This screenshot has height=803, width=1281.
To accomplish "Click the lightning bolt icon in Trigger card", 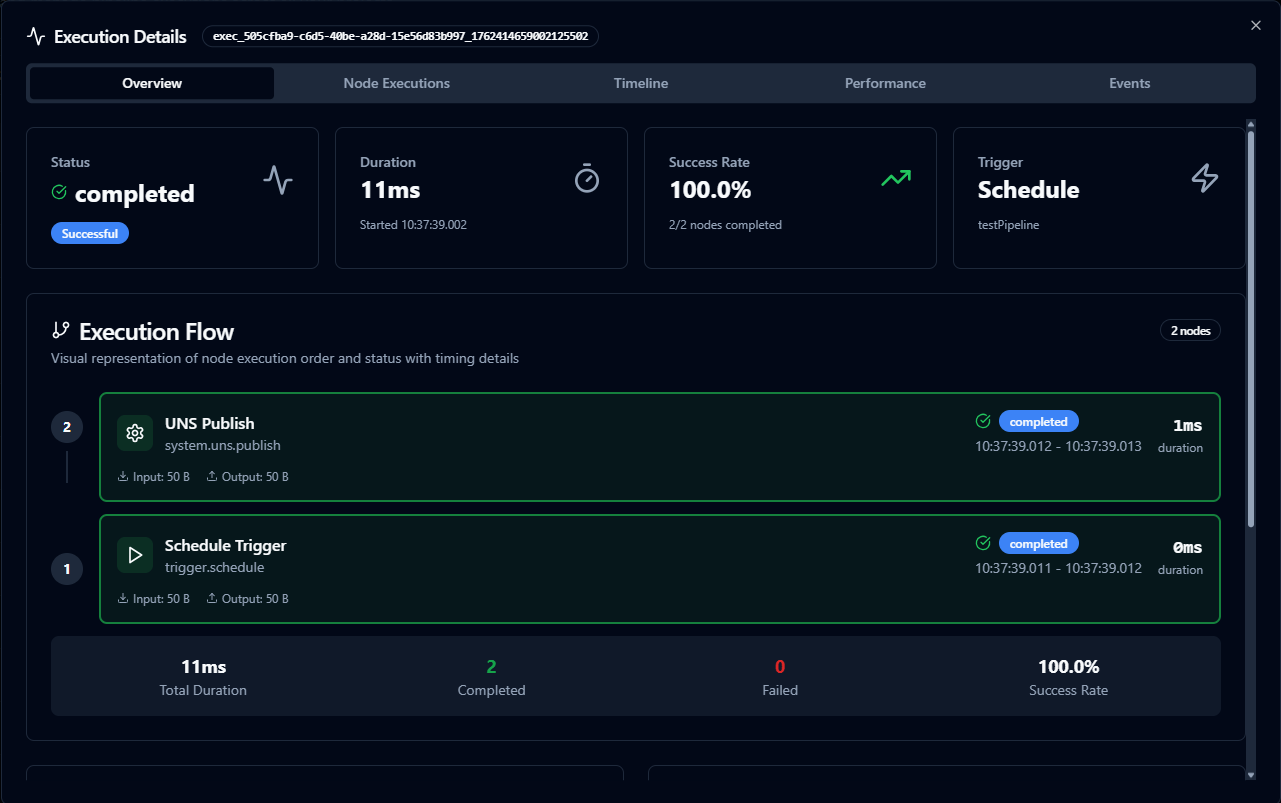I will click(x=1205, y=178).
